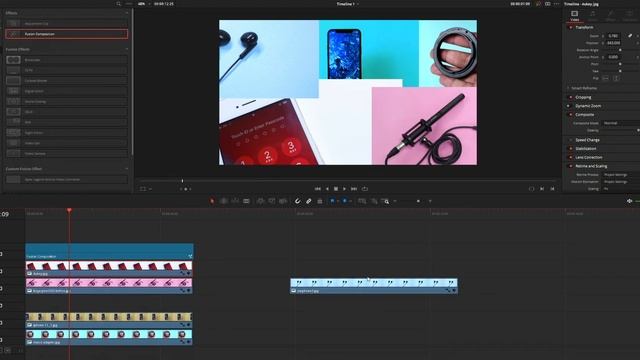This screenshot has height=360, width=640.
Task: Toggle the Transform section enable switch
Action: (x=571, y=27)
